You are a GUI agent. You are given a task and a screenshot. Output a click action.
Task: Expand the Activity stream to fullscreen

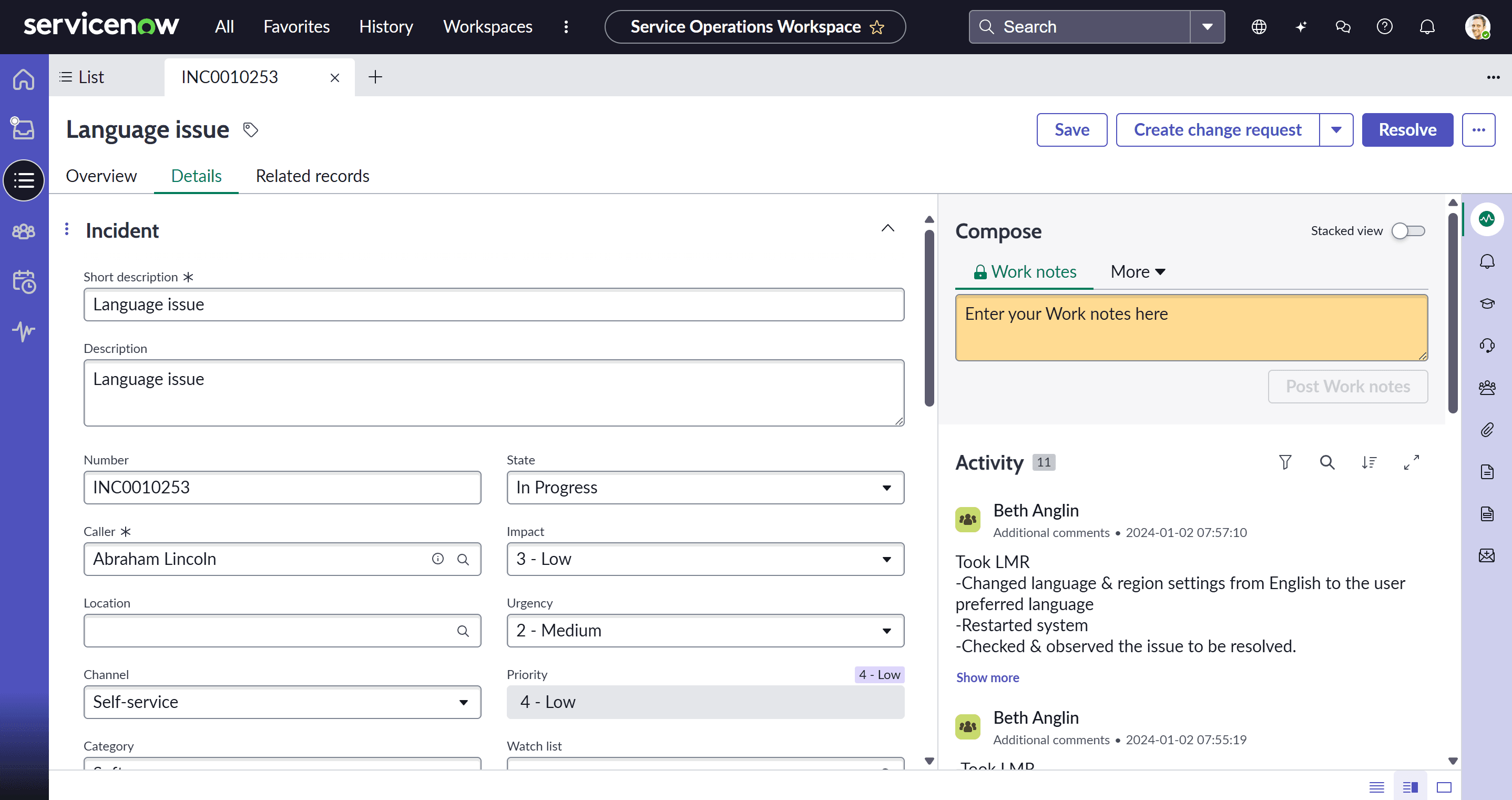point(1412,462)
